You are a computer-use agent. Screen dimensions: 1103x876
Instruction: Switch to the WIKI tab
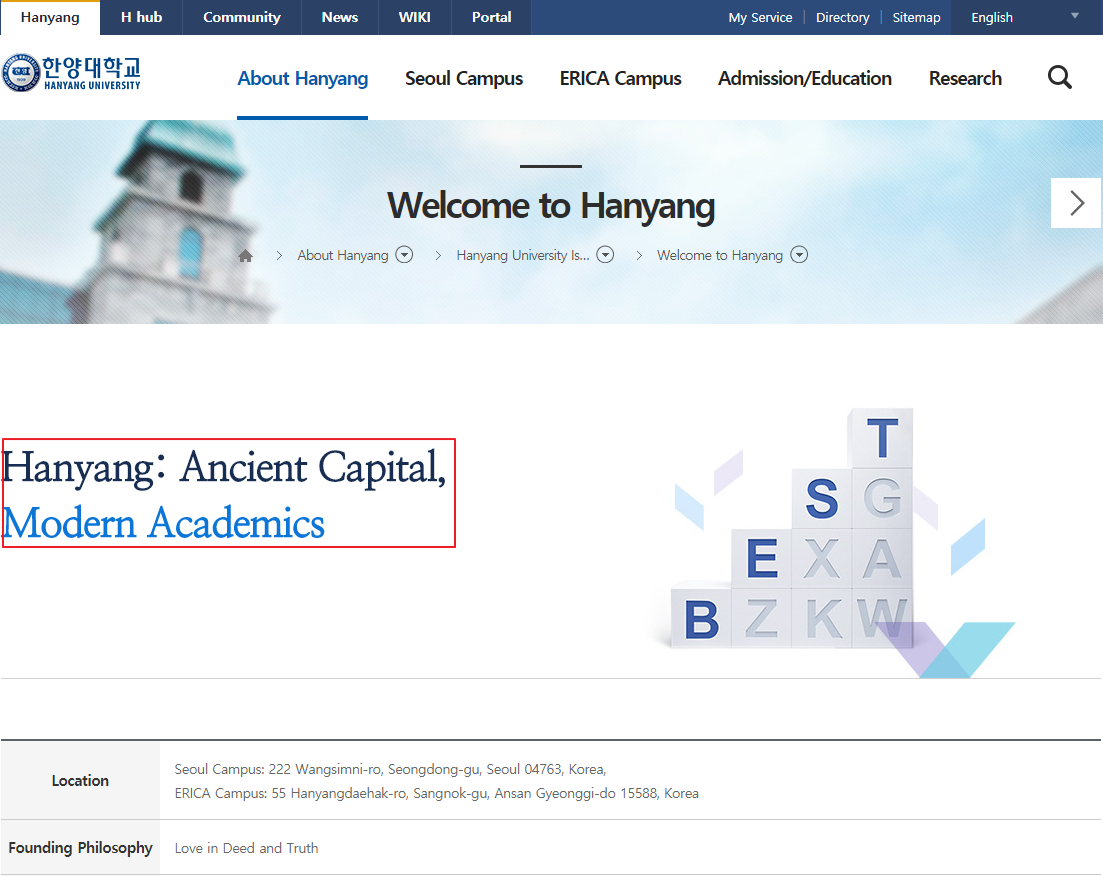tap(415, 18)
